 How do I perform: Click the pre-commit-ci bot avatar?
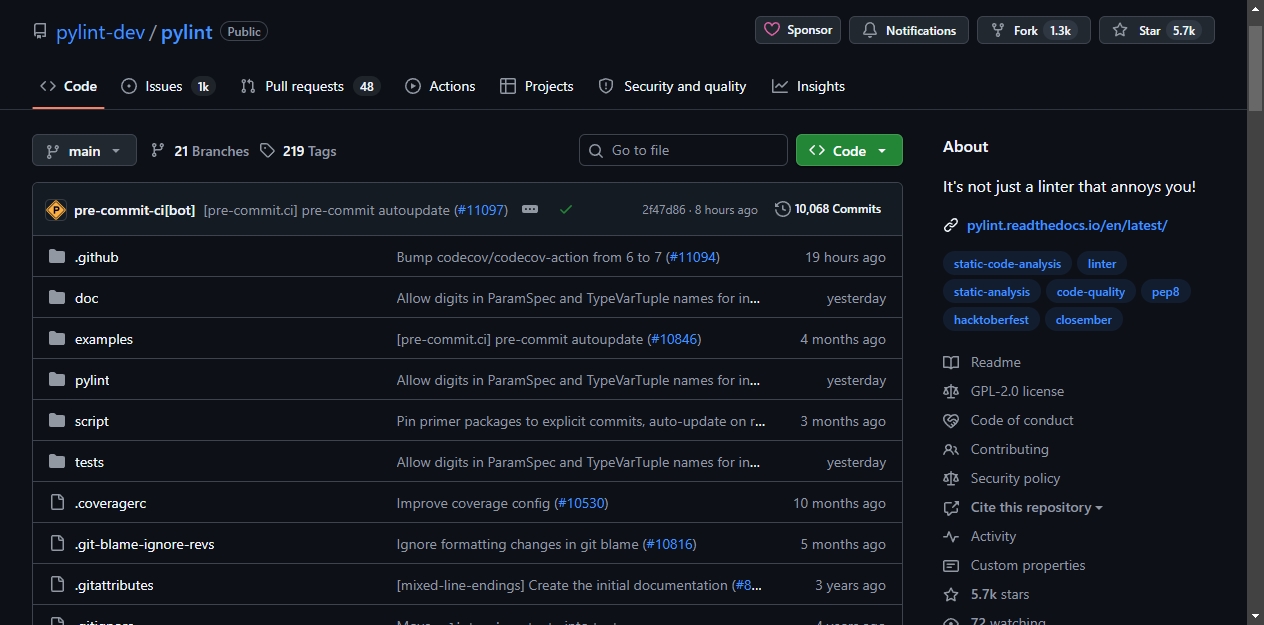point(56,210)
